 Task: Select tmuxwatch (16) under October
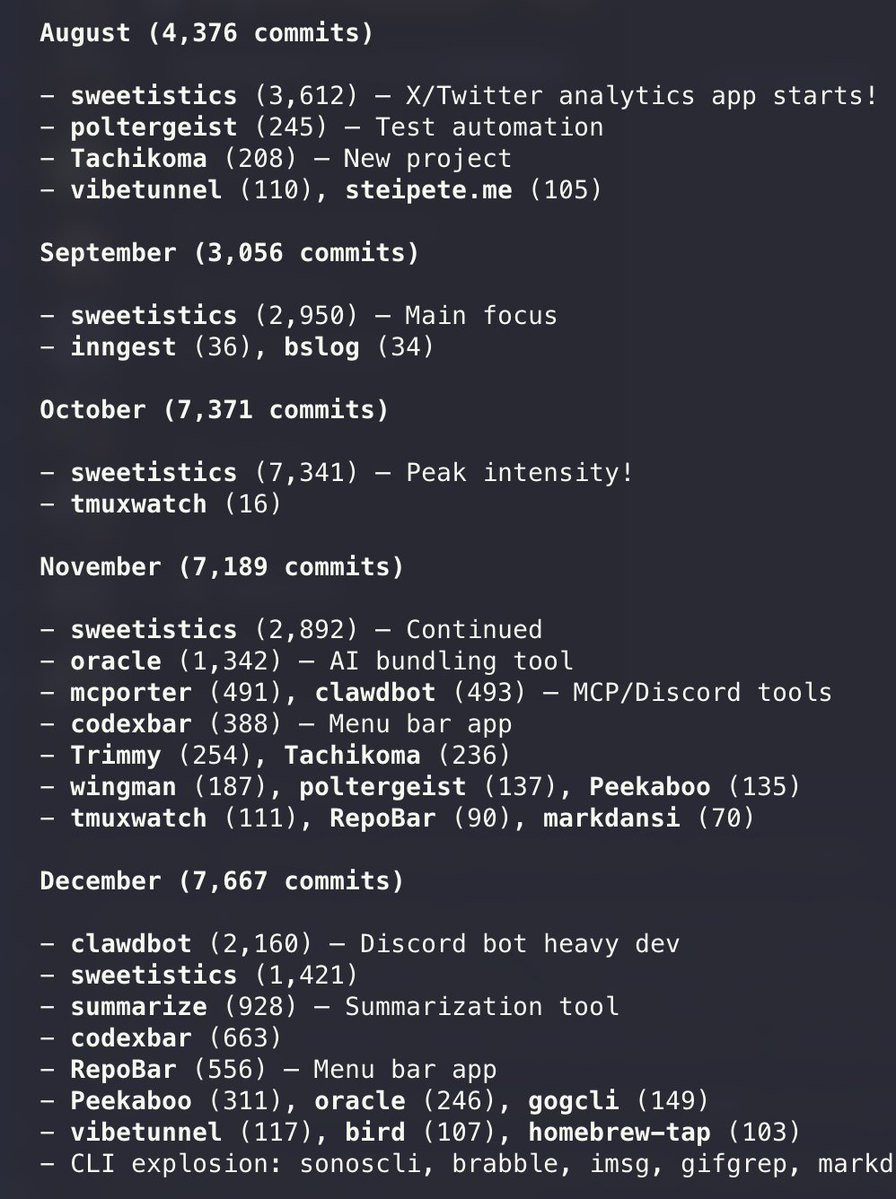click(x=176, y=504)
